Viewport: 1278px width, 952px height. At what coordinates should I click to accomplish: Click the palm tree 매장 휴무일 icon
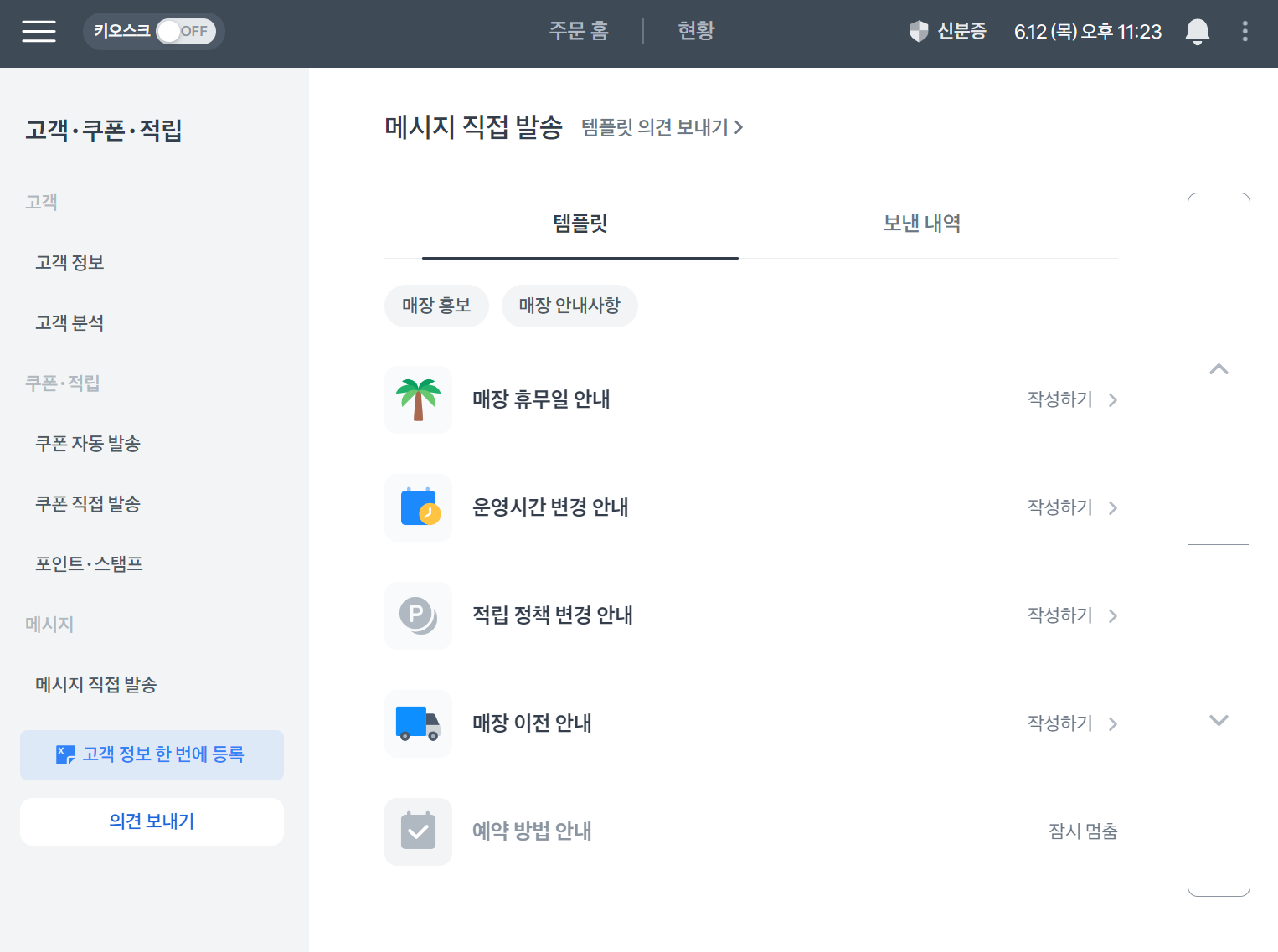point(418,399)
